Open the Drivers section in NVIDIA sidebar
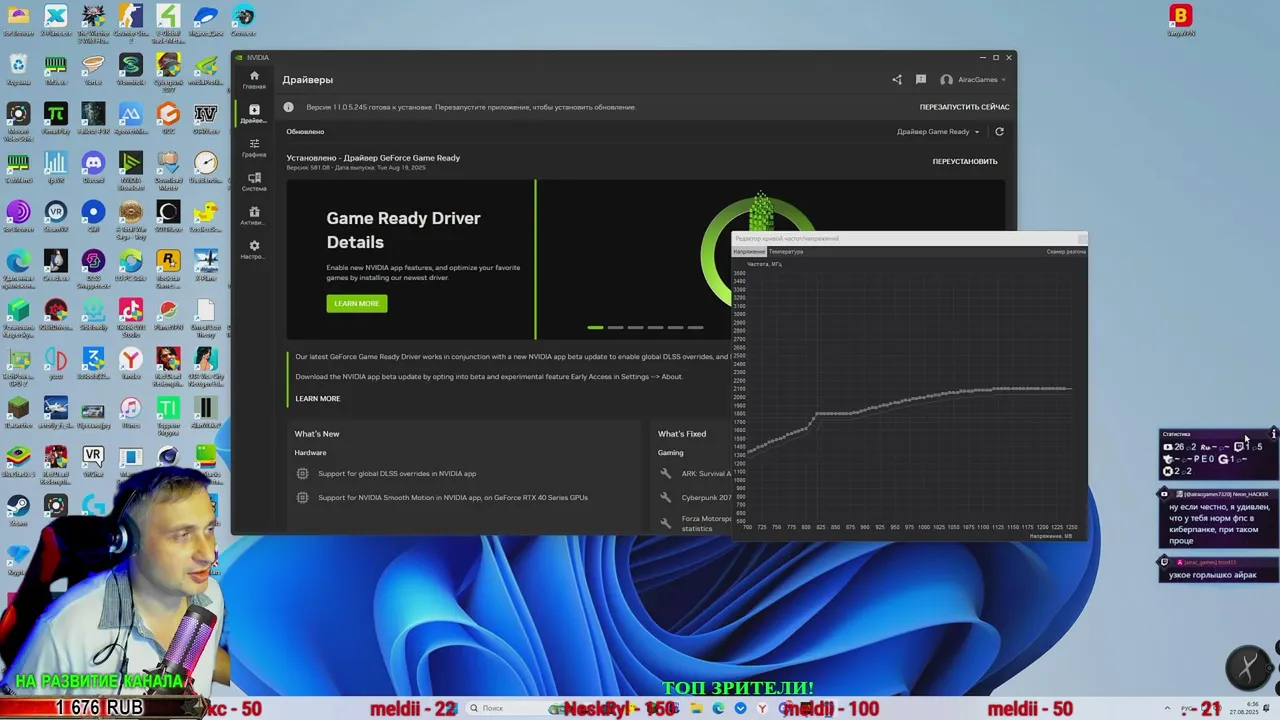 coord(254,114)
